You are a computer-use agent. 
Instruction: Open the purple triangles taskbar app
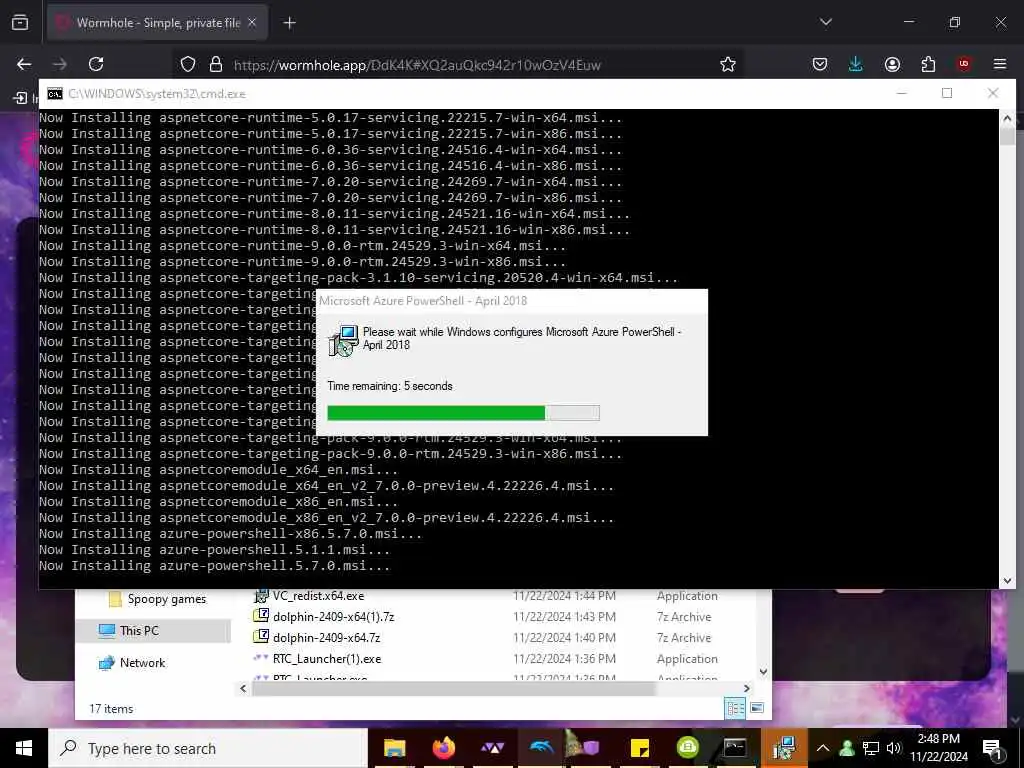[492, 748]
